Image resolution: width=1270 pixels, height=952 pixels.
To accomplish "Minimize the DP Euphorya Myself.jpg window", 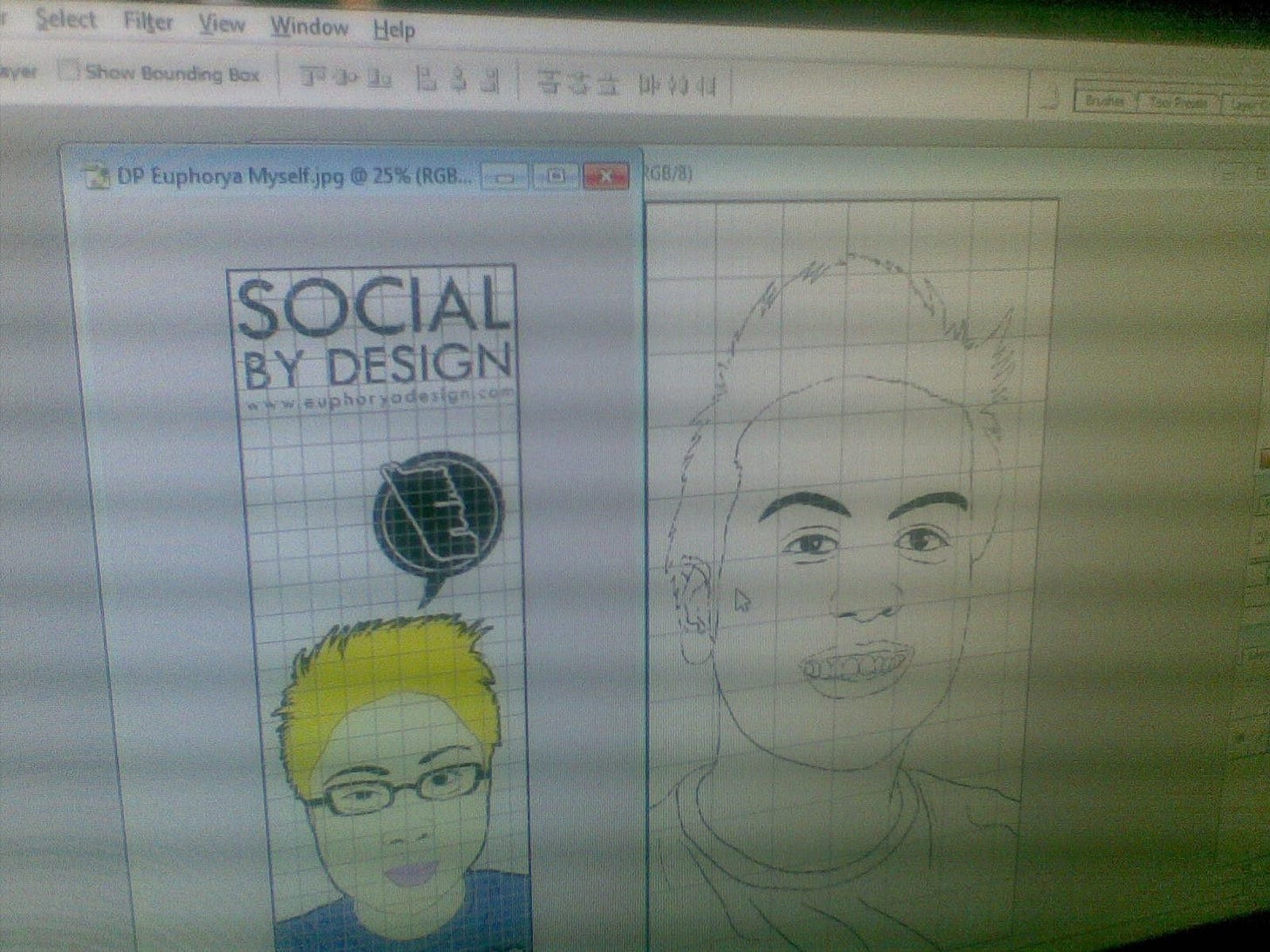I will (x=504, y=176).
